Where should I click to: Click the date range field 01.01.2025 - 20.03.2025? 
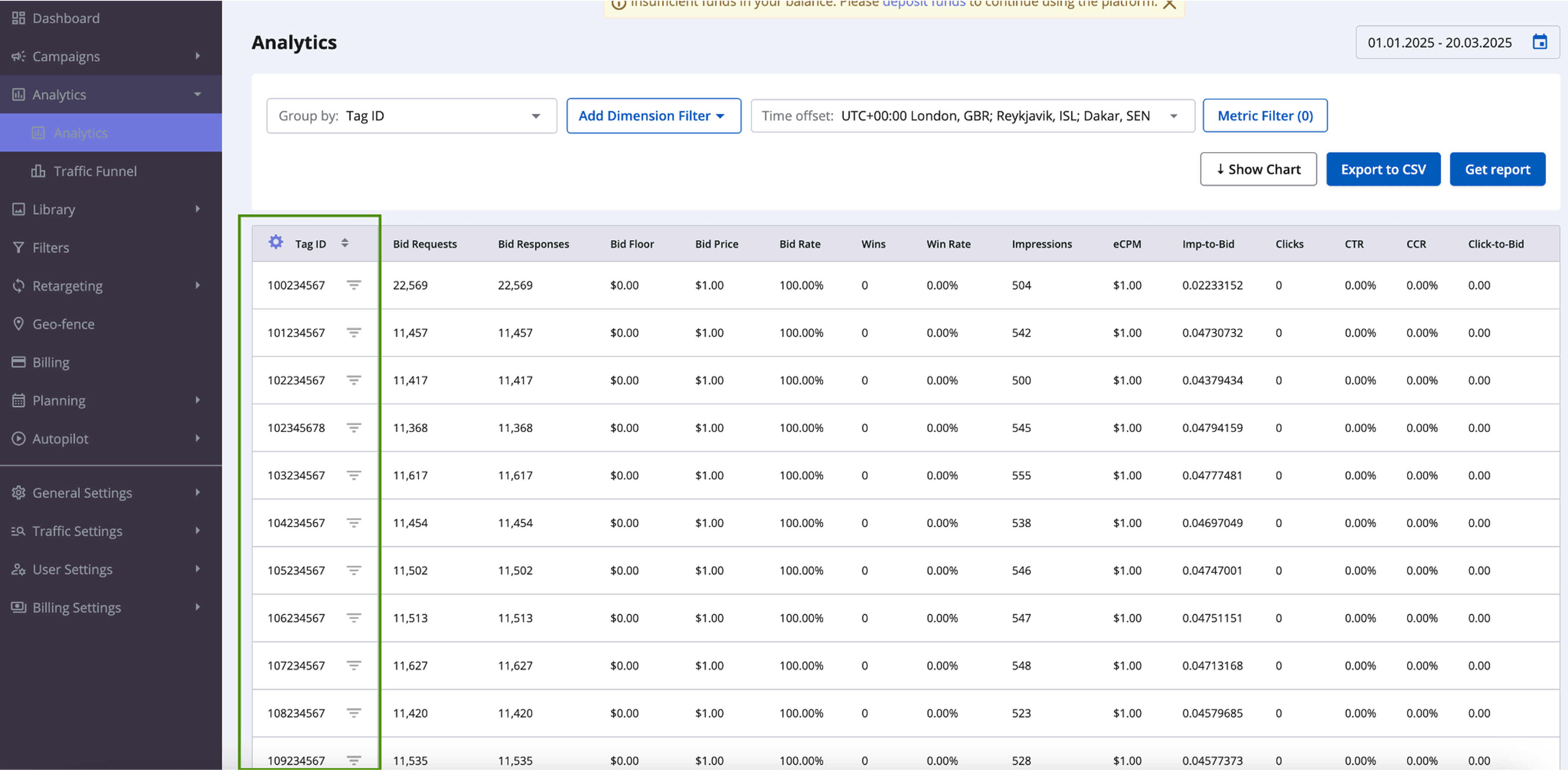(x=1457, y=42)
